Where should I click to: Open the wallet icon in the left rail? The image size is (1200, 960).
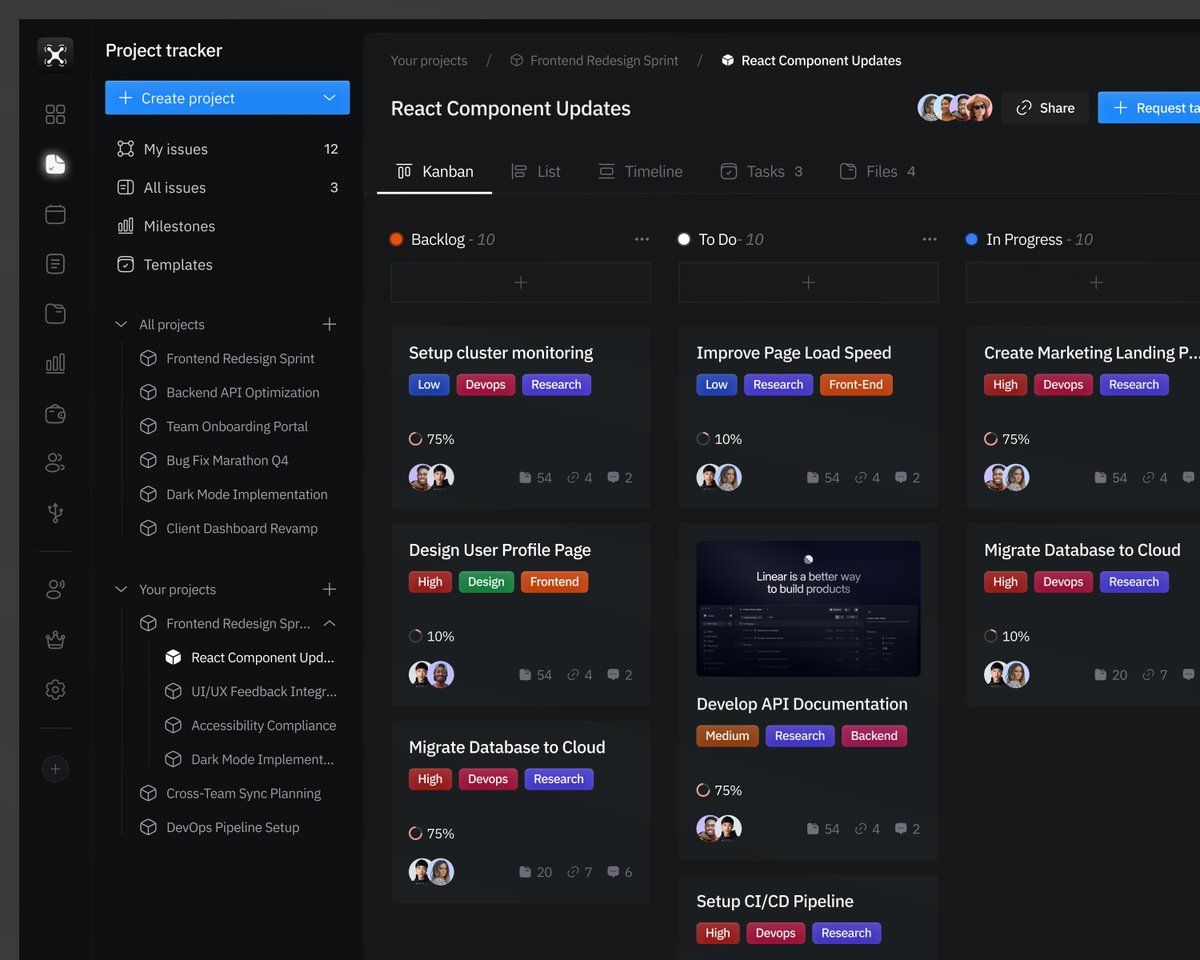[55, 413]
